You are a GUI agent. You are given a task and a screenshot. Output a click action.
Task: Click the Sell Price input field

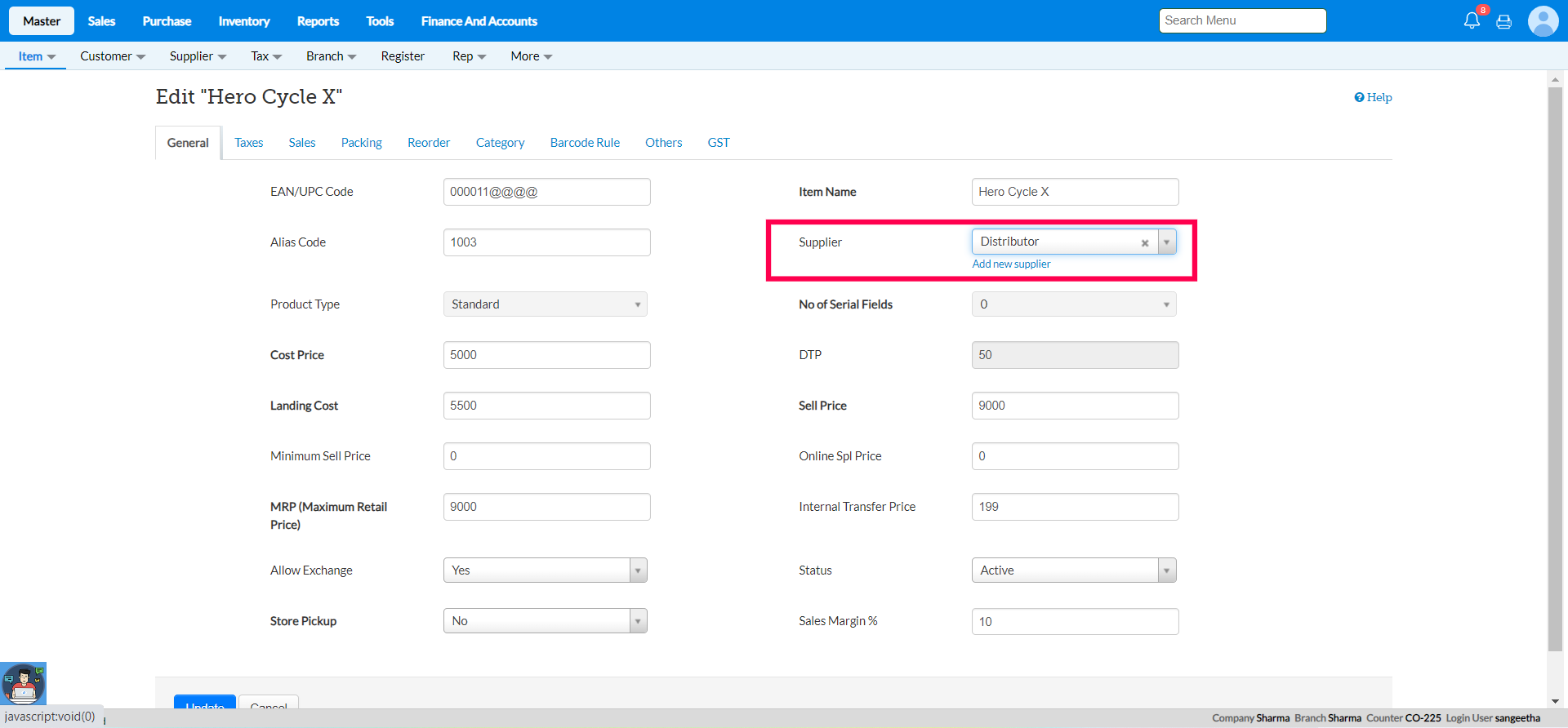[x=1075, y=406]
